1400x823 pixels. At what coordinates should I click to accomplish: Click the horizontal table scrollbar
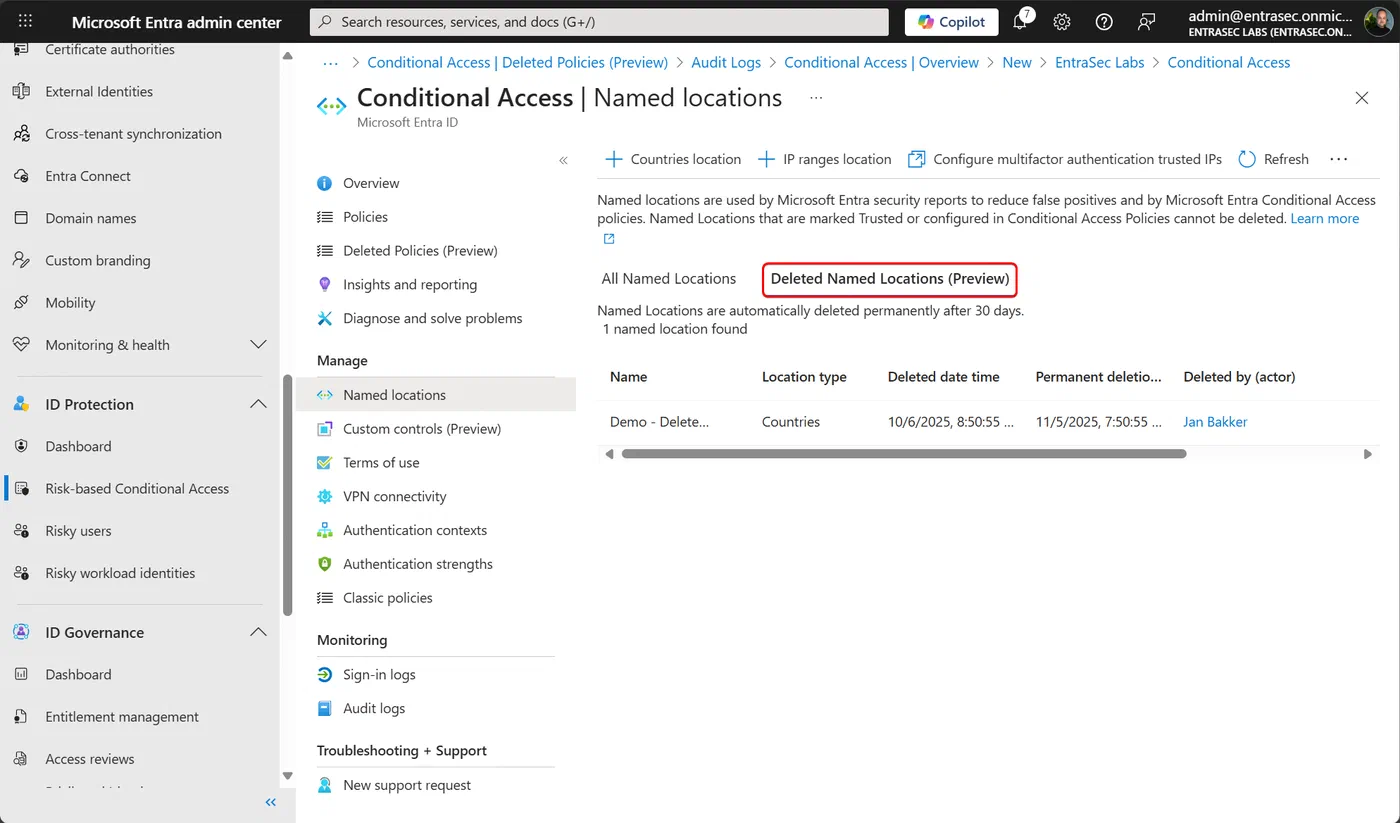[x=903, y=454]
